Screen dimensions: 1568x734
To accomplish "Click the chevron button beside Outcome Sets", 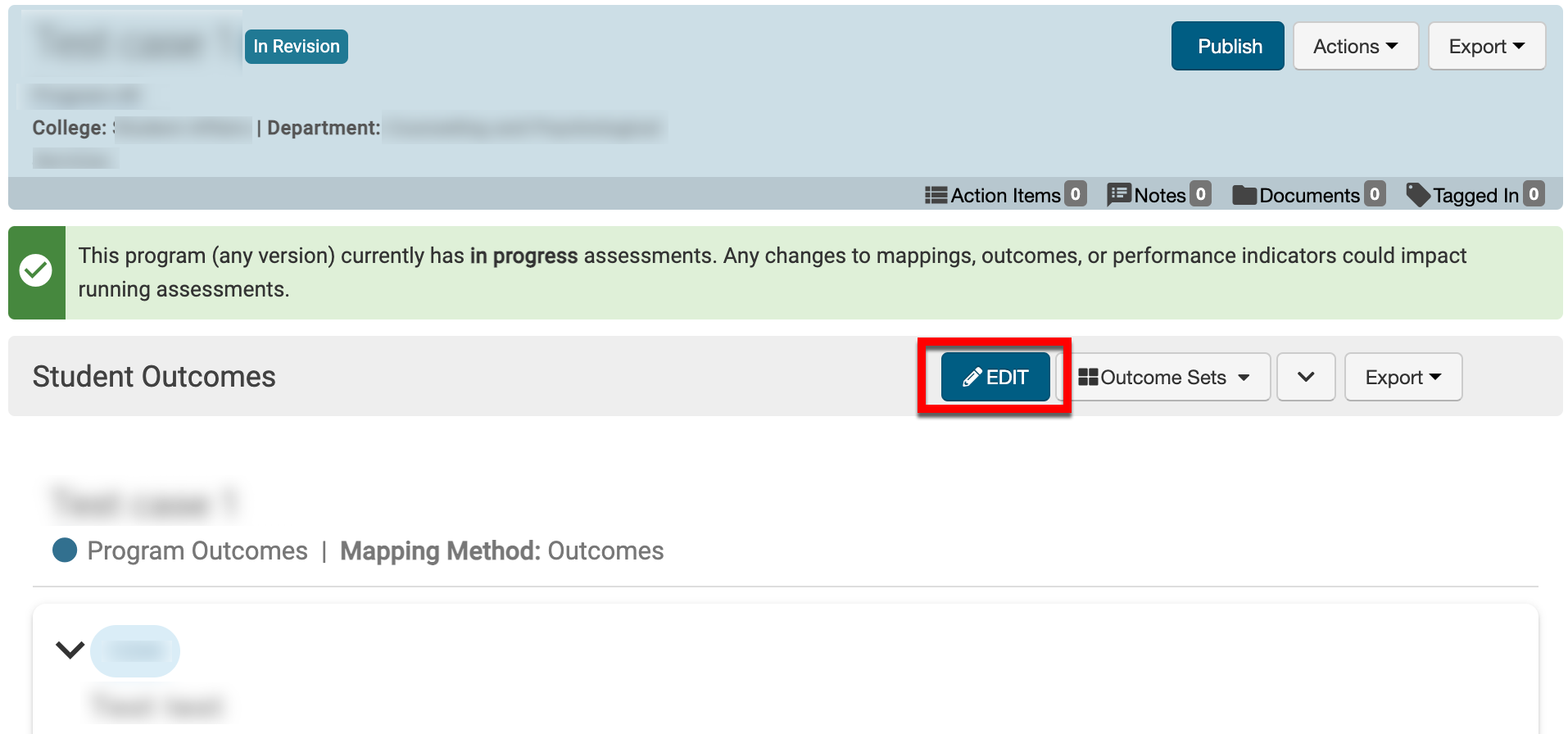I will pyautogui.click(x=1306, y=377).
